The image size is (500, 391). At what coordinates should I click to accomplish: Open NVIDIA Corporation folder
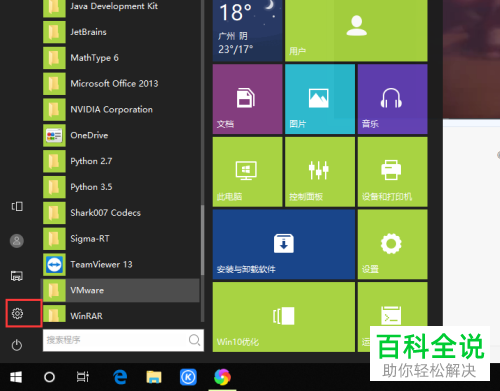121,109
